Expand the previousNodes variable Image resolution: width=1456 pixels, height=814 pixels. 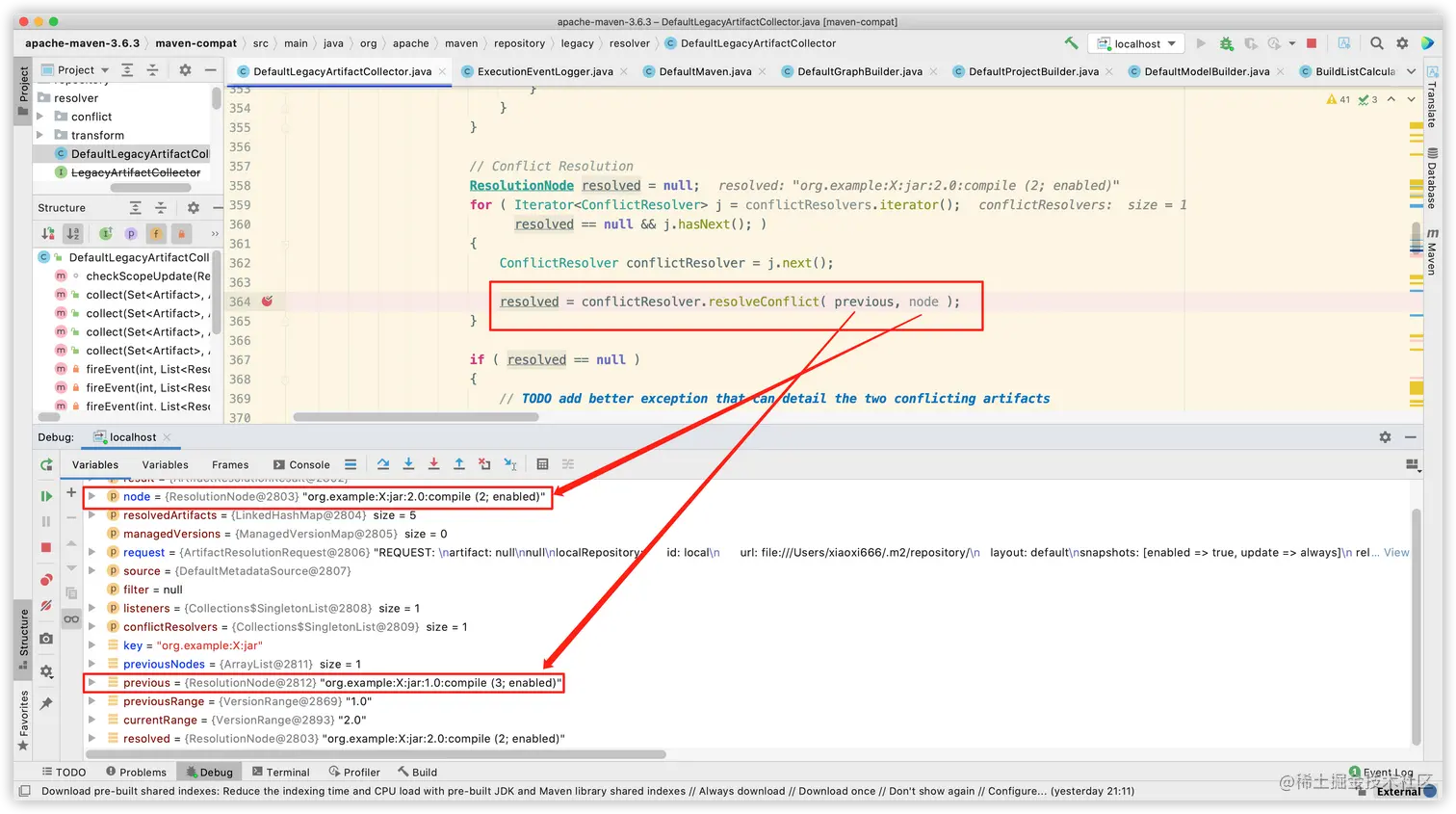click(91, 664)
